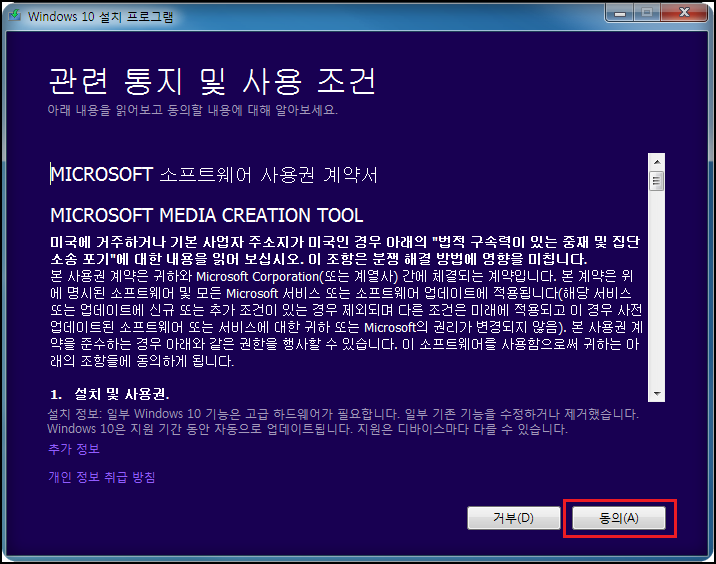
Task: Click section title '1. 설치 및 사용권.'
Action: [110, 394]
